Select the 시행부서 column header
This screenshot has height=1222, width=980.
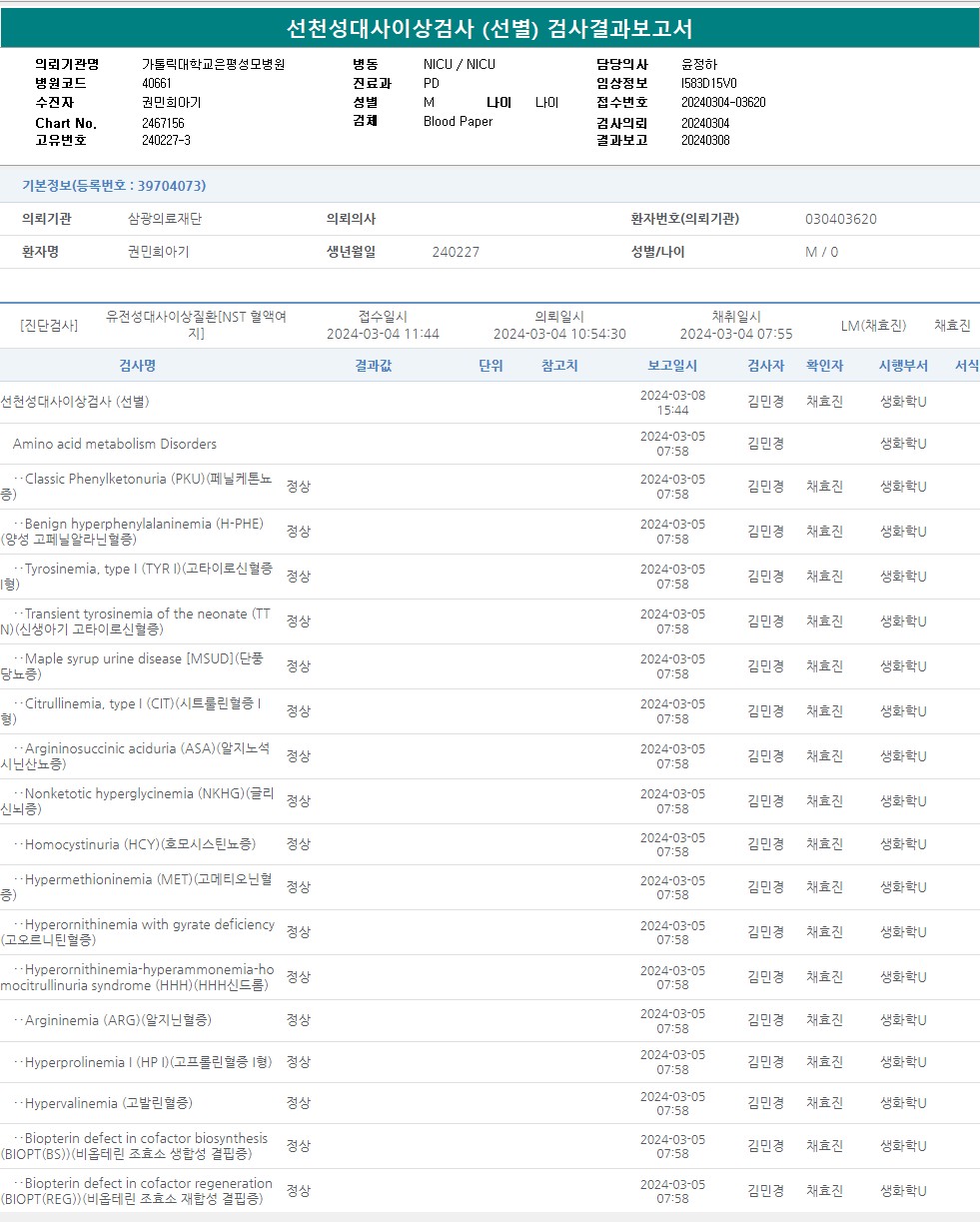point(903,366)
